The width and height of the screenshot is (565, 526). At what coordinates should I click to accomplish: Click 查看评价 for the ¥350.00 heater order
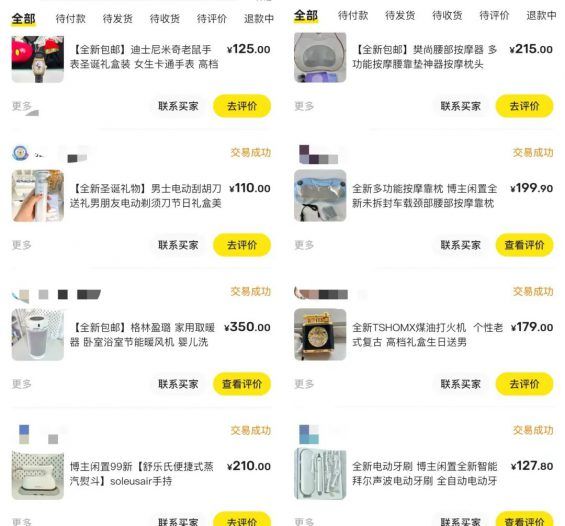coord(242,384)
